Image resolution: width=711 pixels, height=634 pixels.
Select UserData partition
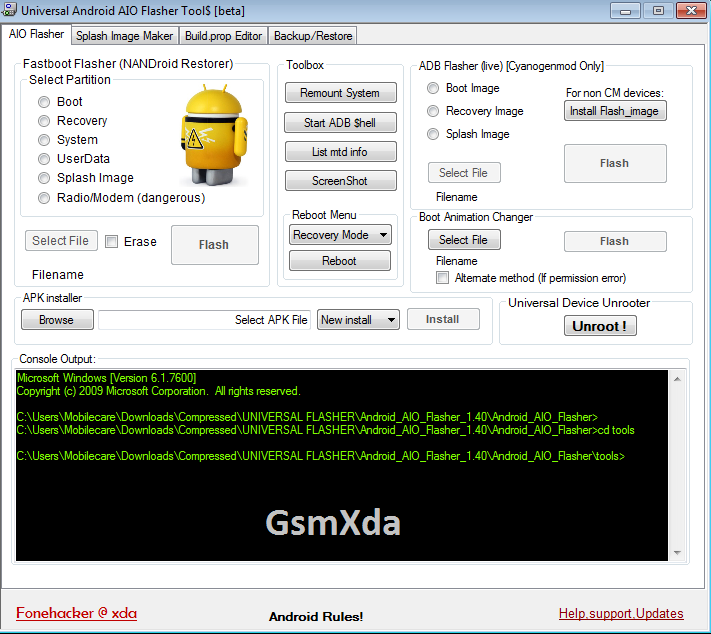(x=44, y=159)
